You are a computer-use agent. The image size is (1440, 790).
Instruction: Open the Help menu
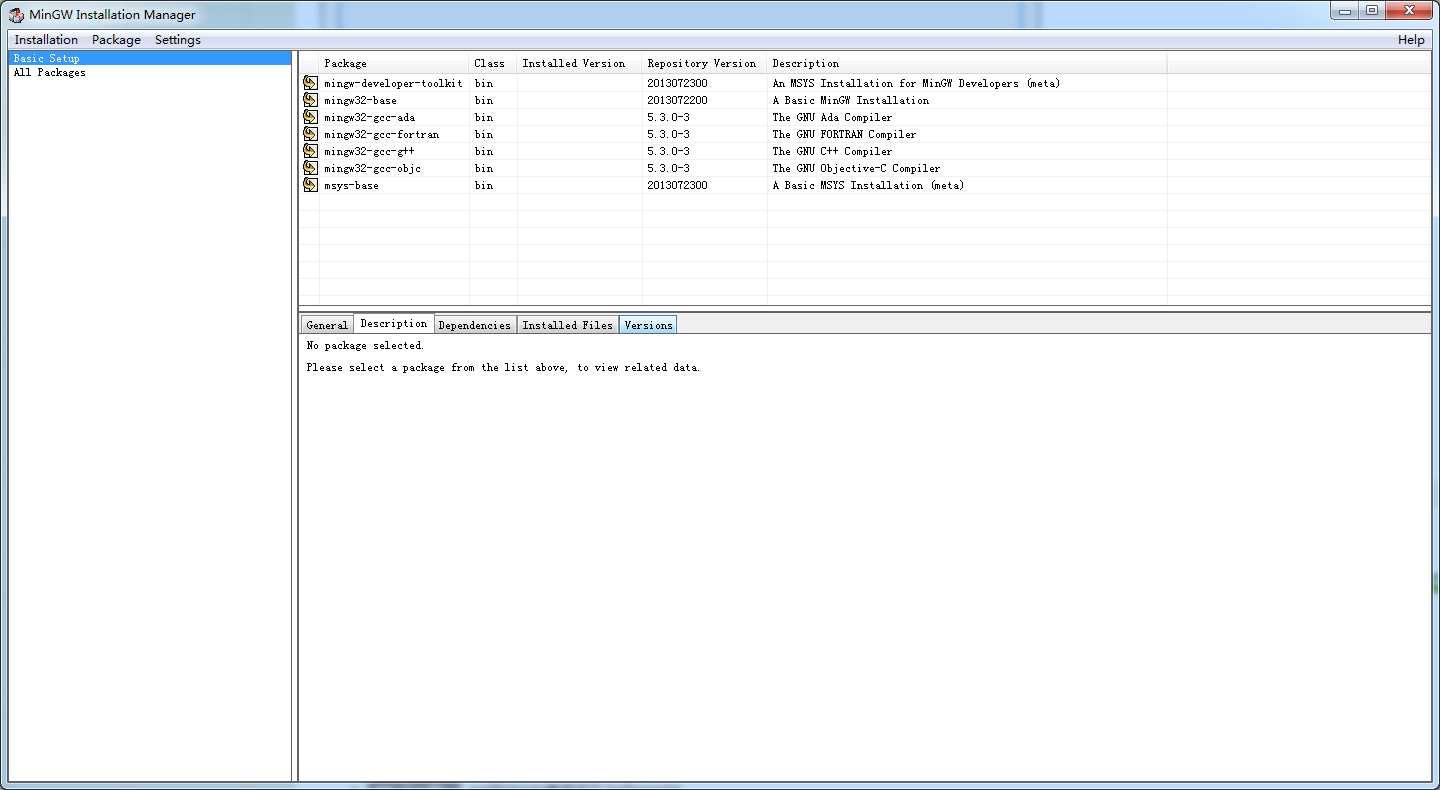1411,40
